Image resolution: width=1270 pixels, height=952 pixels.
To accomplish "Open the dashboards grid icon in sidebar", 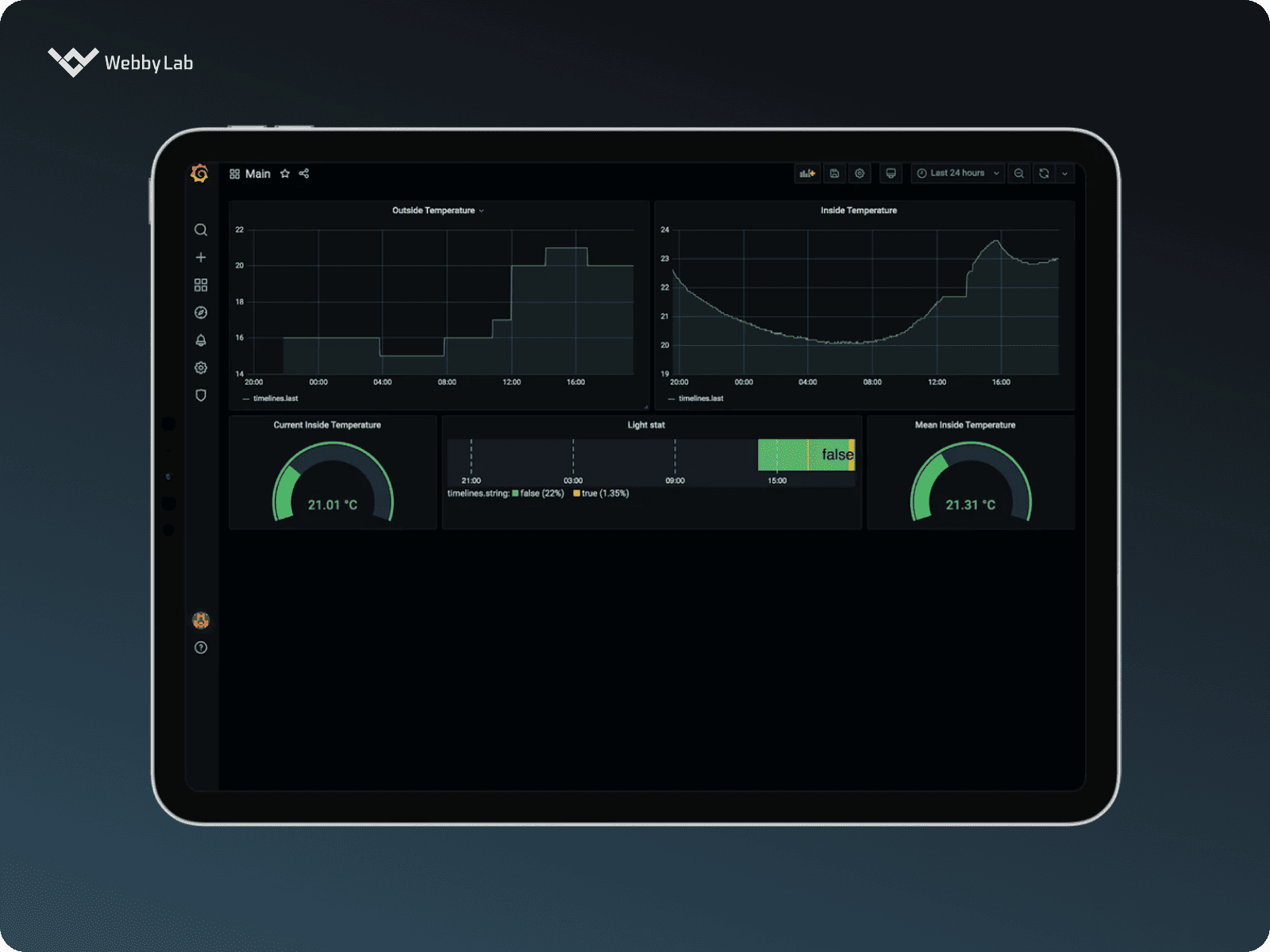I will click(201, 285).
